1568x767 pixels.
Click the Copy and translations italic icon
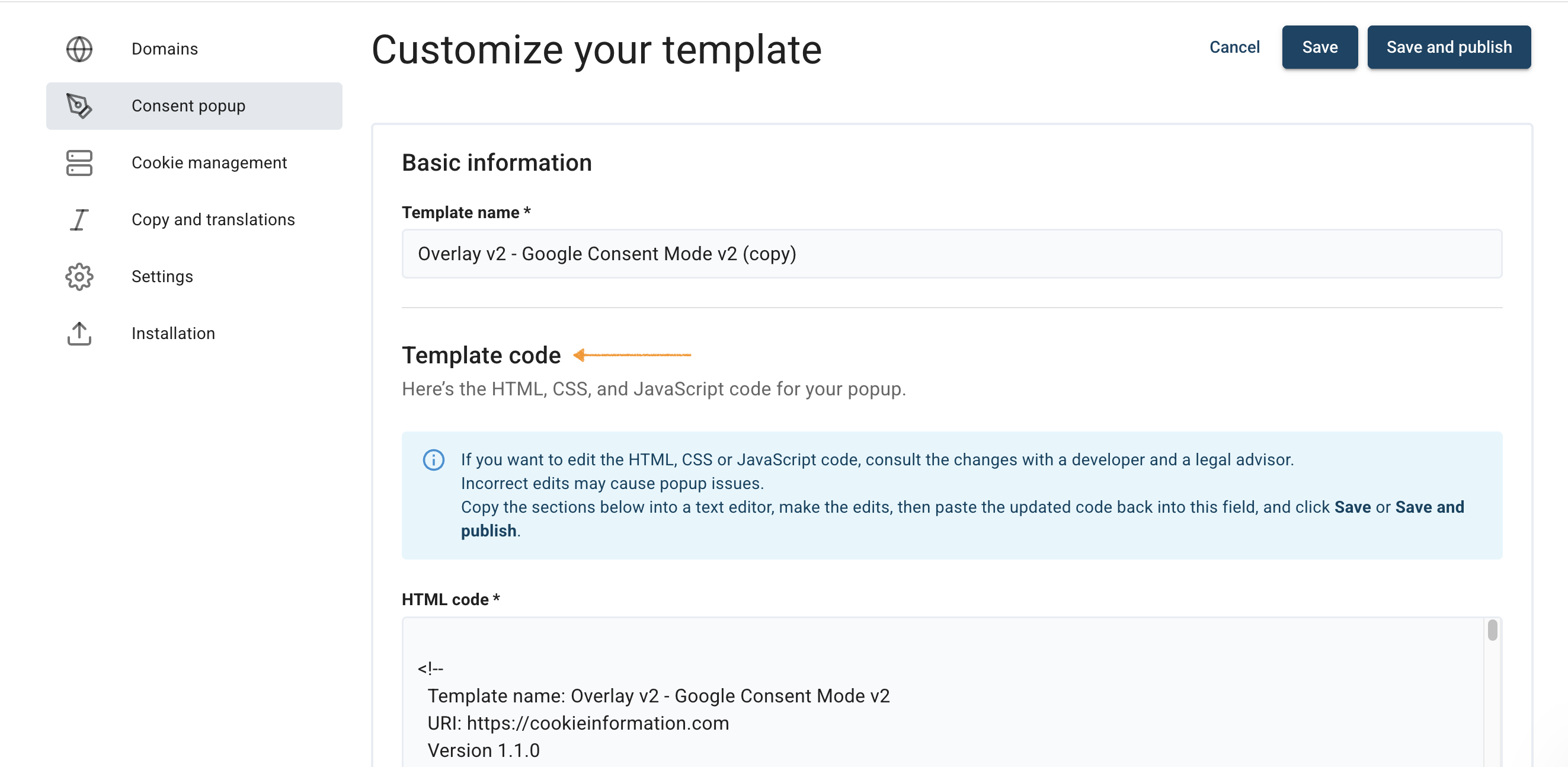(x=79, y=219)
